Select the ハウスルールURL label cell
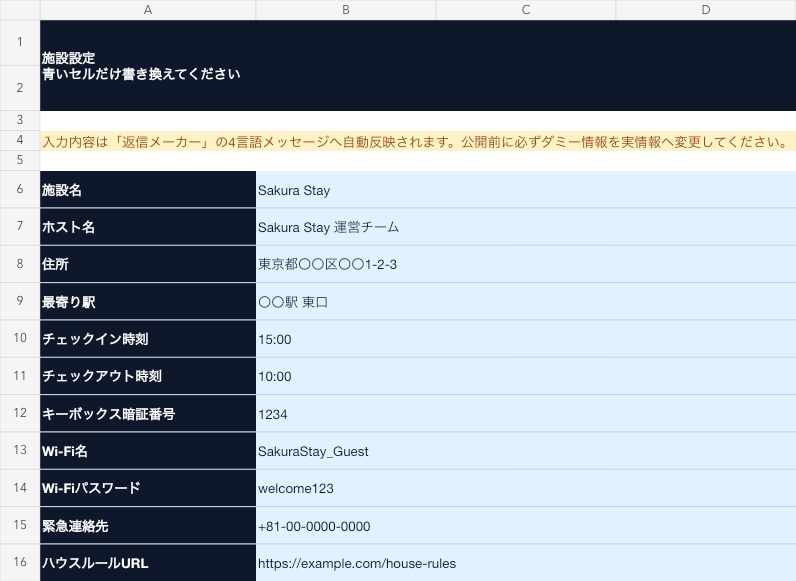Screen dimensions: 796x581 148,563
